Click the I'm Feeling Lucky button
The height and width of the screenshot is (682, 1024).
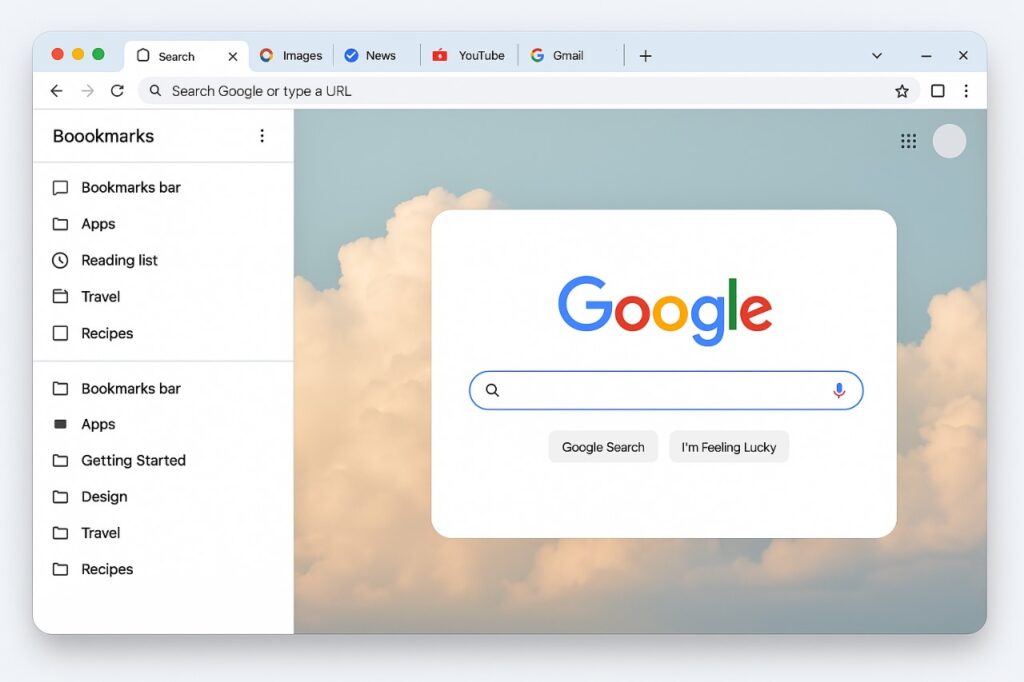[x=729, y=446]
